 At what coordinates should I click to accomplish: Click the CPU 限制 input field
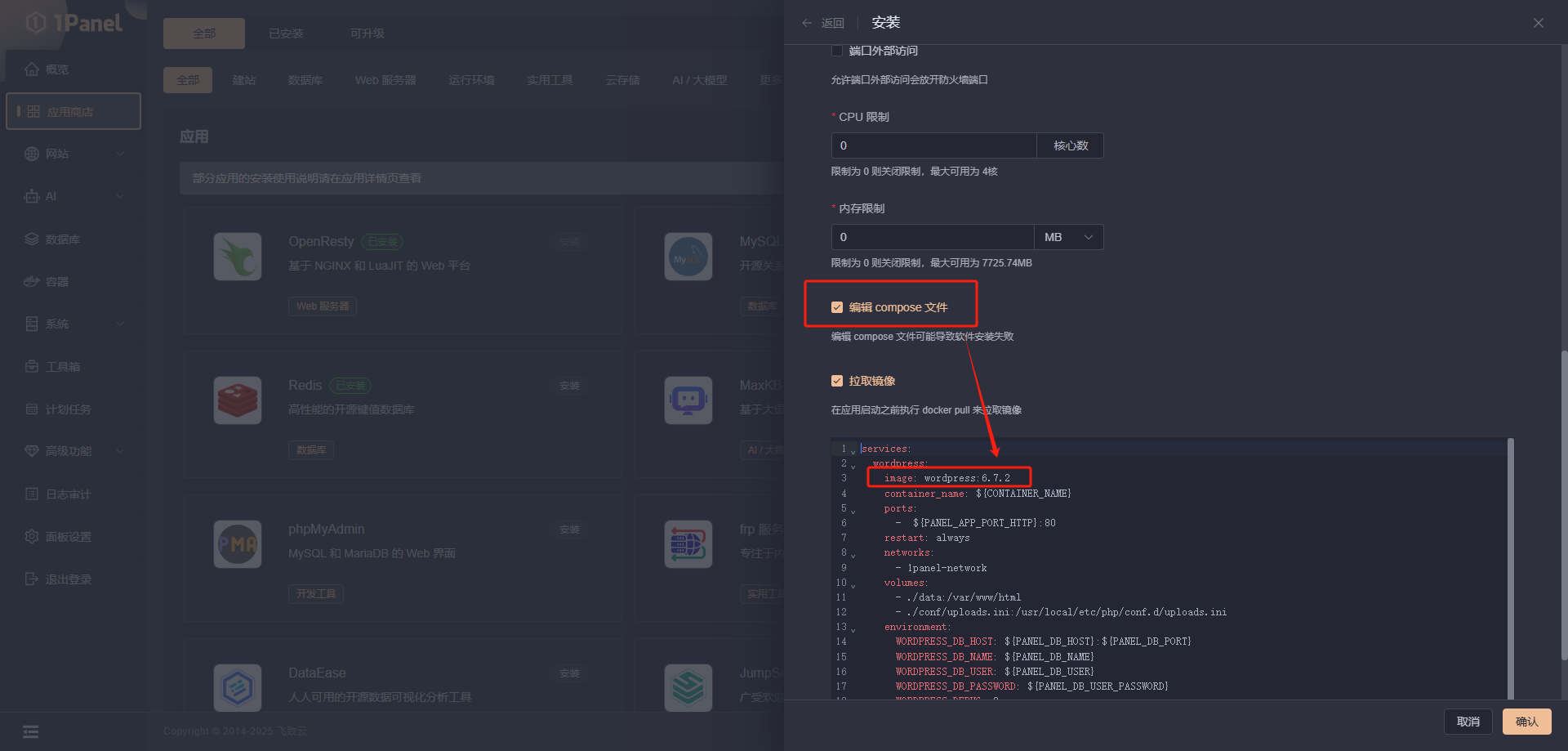click(x=934, y=145)
